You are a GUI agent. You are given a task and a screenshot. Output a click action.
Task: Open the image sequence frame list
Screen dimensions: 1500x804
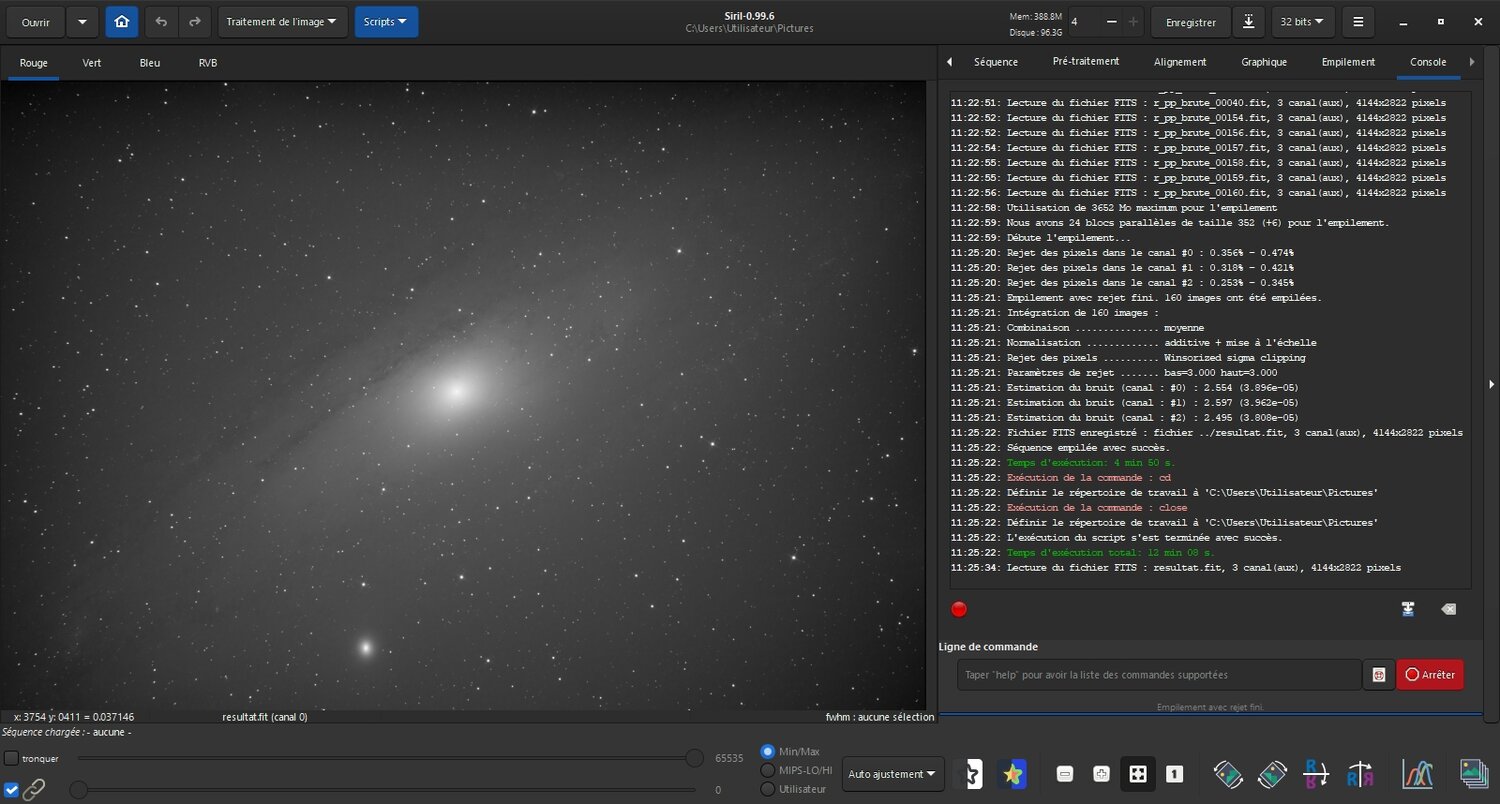tap(1473, 774)
